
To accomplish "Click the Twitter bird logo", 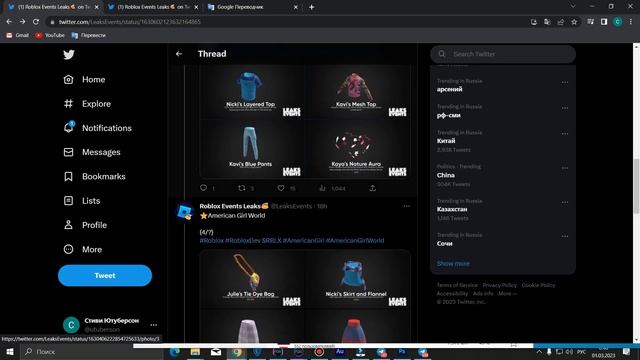I will [x=69, y=54].
